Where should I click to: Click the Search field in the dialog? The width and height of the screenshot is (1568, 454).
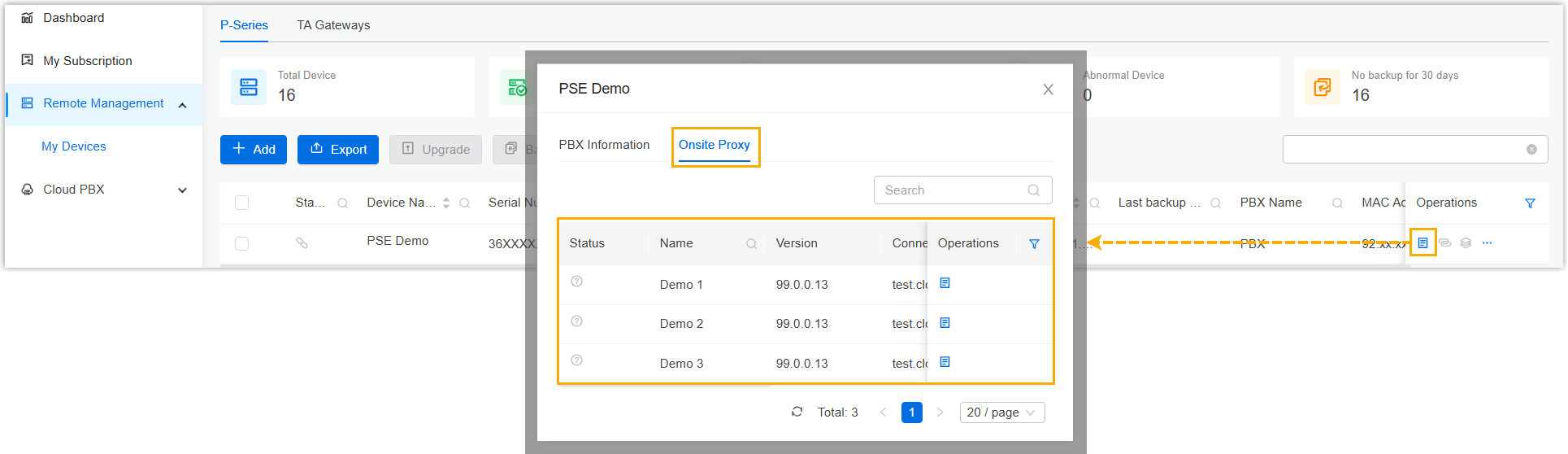point(951,190)
